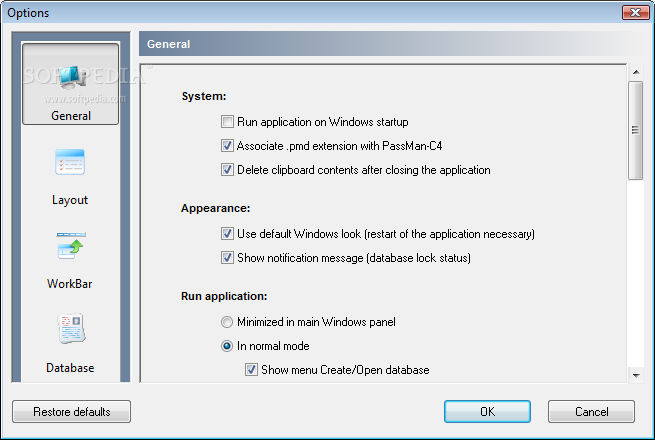Screen dimensions: 655x440
Task: Select In normal mode radio button
Action: click(227, 346)
